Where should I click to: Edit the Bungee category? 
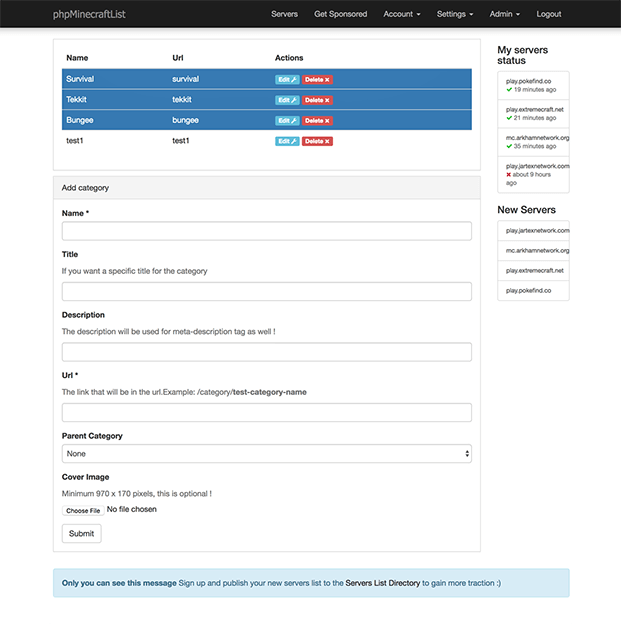[287, 121]
